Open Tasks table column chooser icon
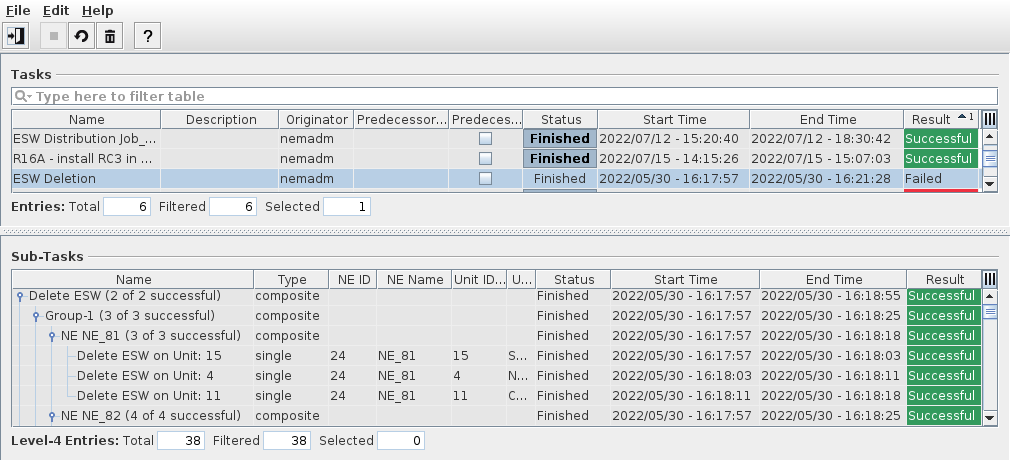This screenshot has height=461, width=1010. pyautogui.click(x=990, y=119)
